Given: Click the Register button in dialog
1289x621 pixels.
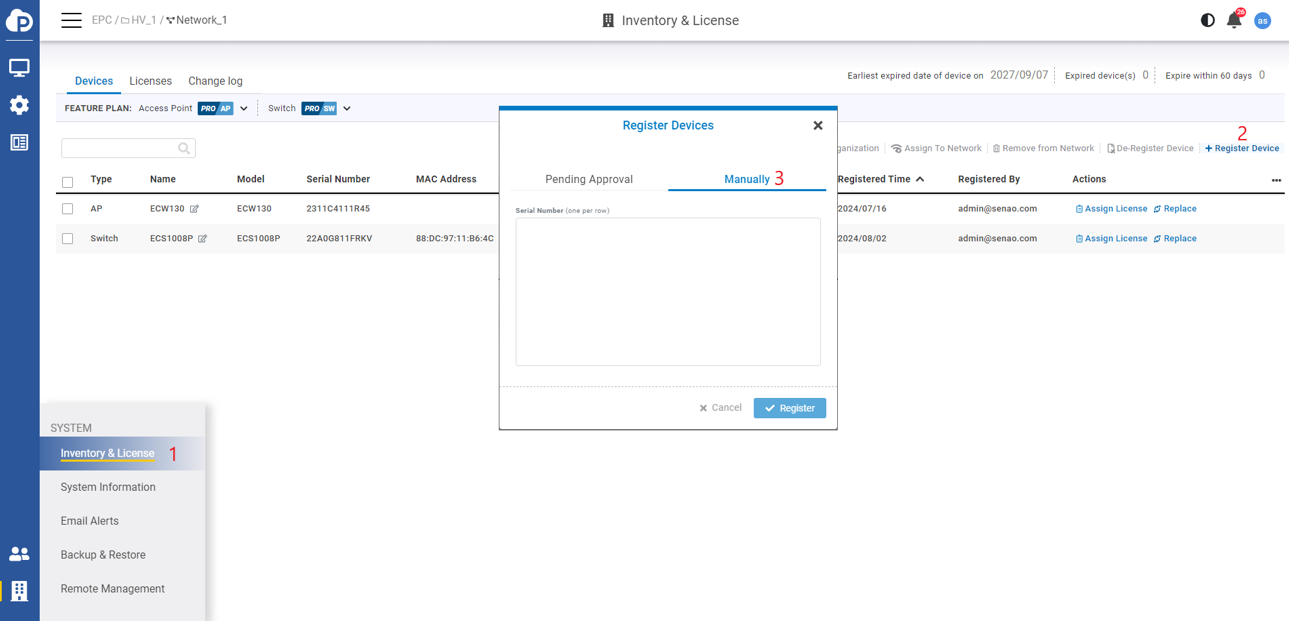Looking at the screenshot, I should click(x=789, y=408).
